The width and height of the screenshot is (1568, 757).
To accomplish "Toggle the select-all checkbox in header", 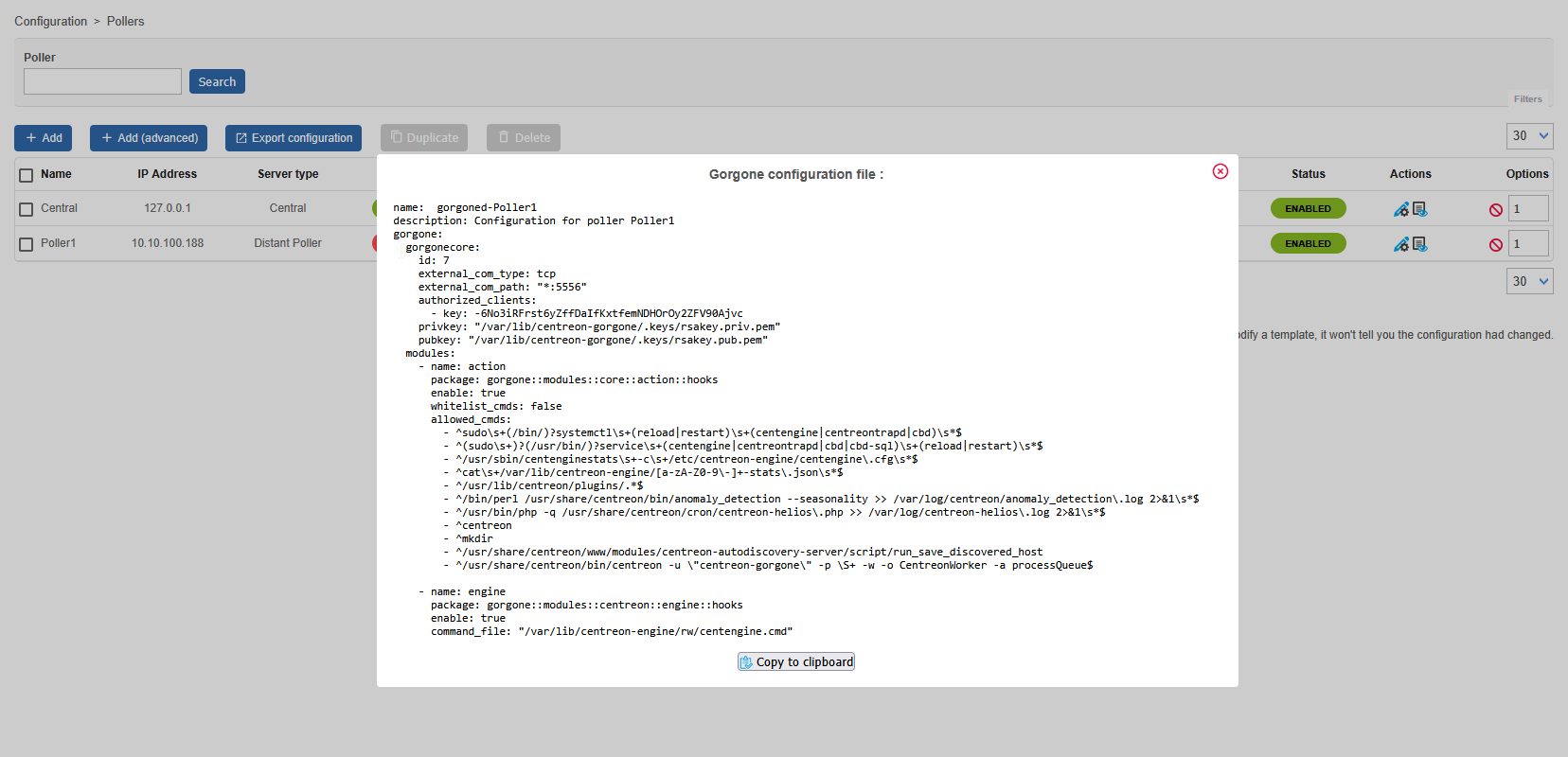I will coord(27,175).
